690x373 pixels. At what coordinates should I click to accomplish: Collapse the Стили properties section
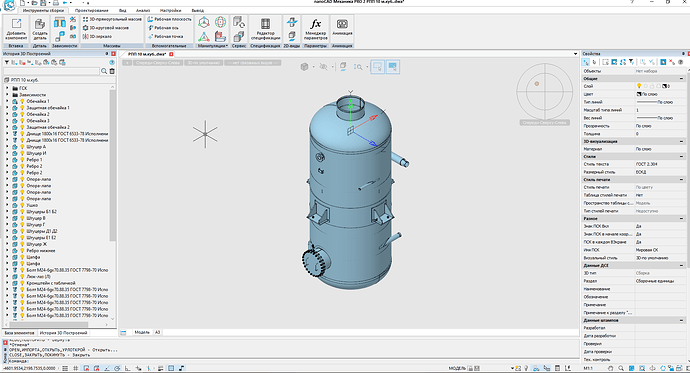681,157
